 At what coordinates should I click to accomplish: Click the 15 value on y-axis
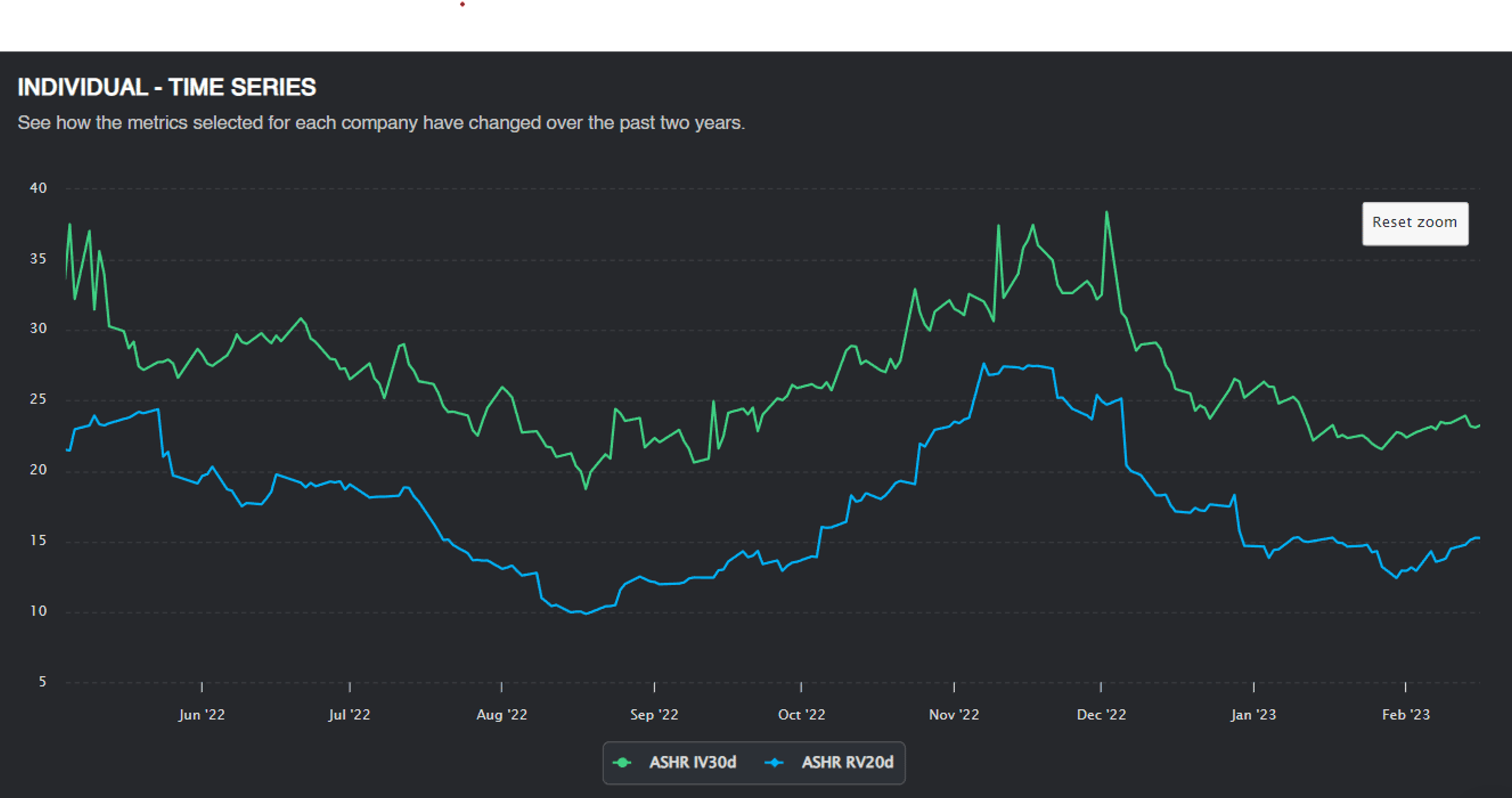click(38, 540)
